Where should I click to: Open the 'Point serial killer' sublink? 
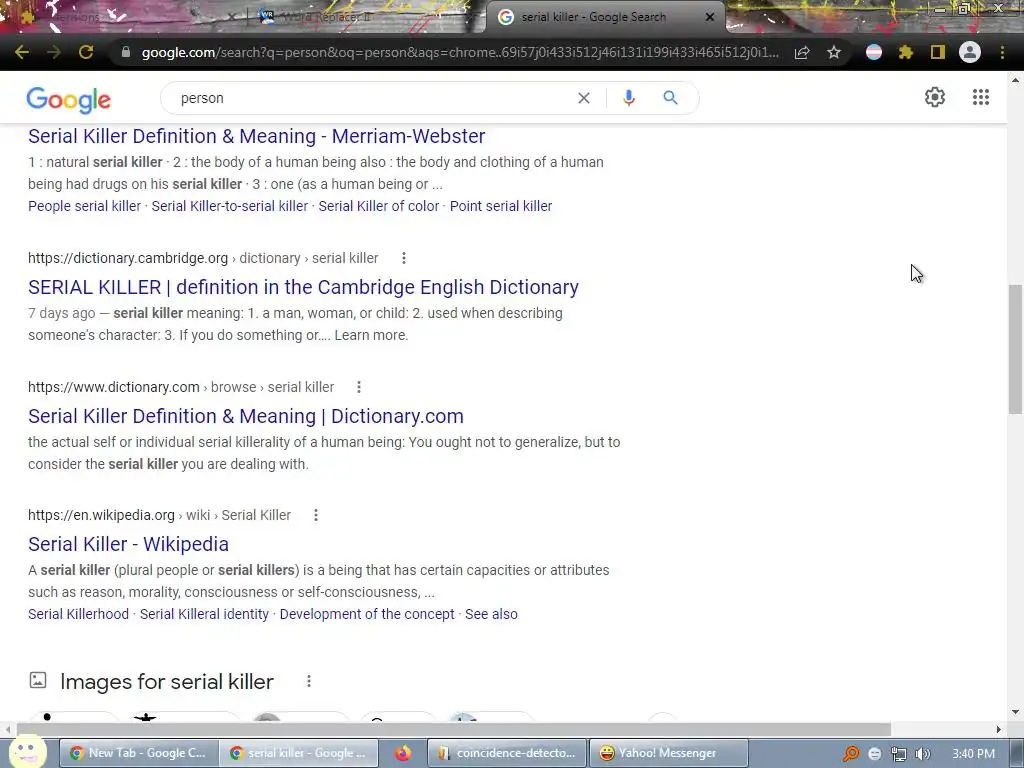[501, 206]
